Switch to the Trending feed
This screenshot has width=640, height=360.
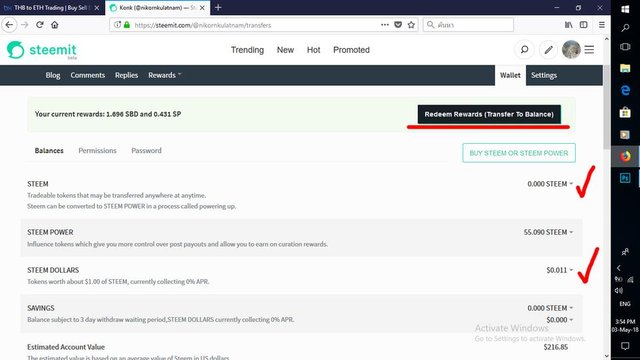point(247,50)
